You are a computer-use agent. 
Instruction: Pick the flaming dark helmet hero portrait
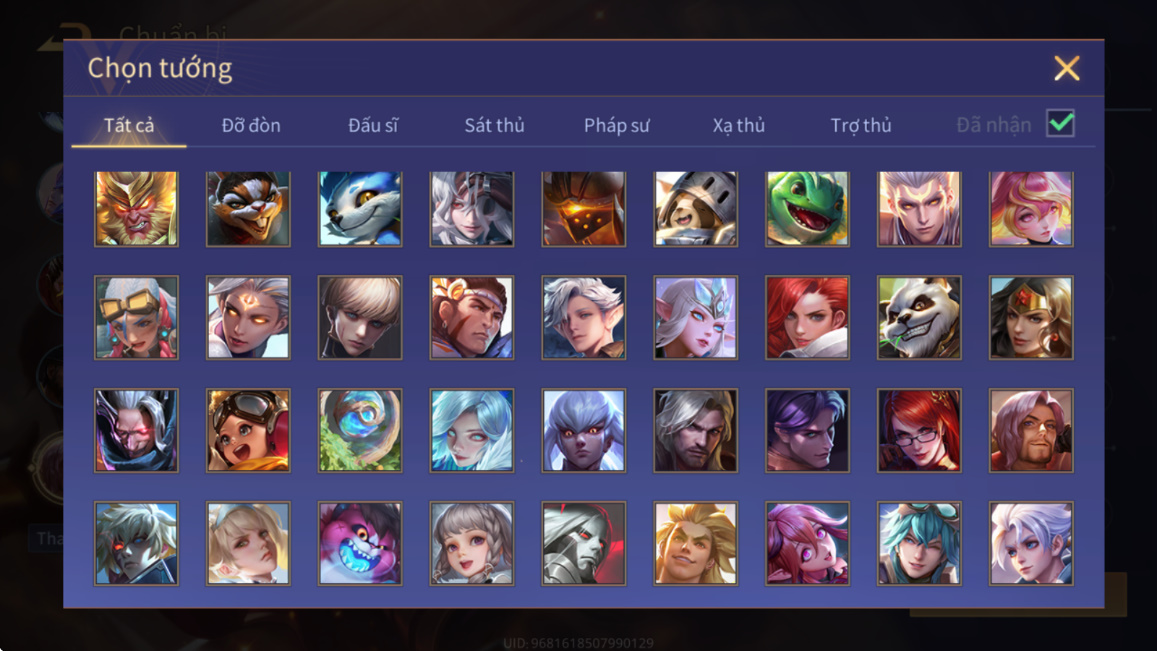584,209
